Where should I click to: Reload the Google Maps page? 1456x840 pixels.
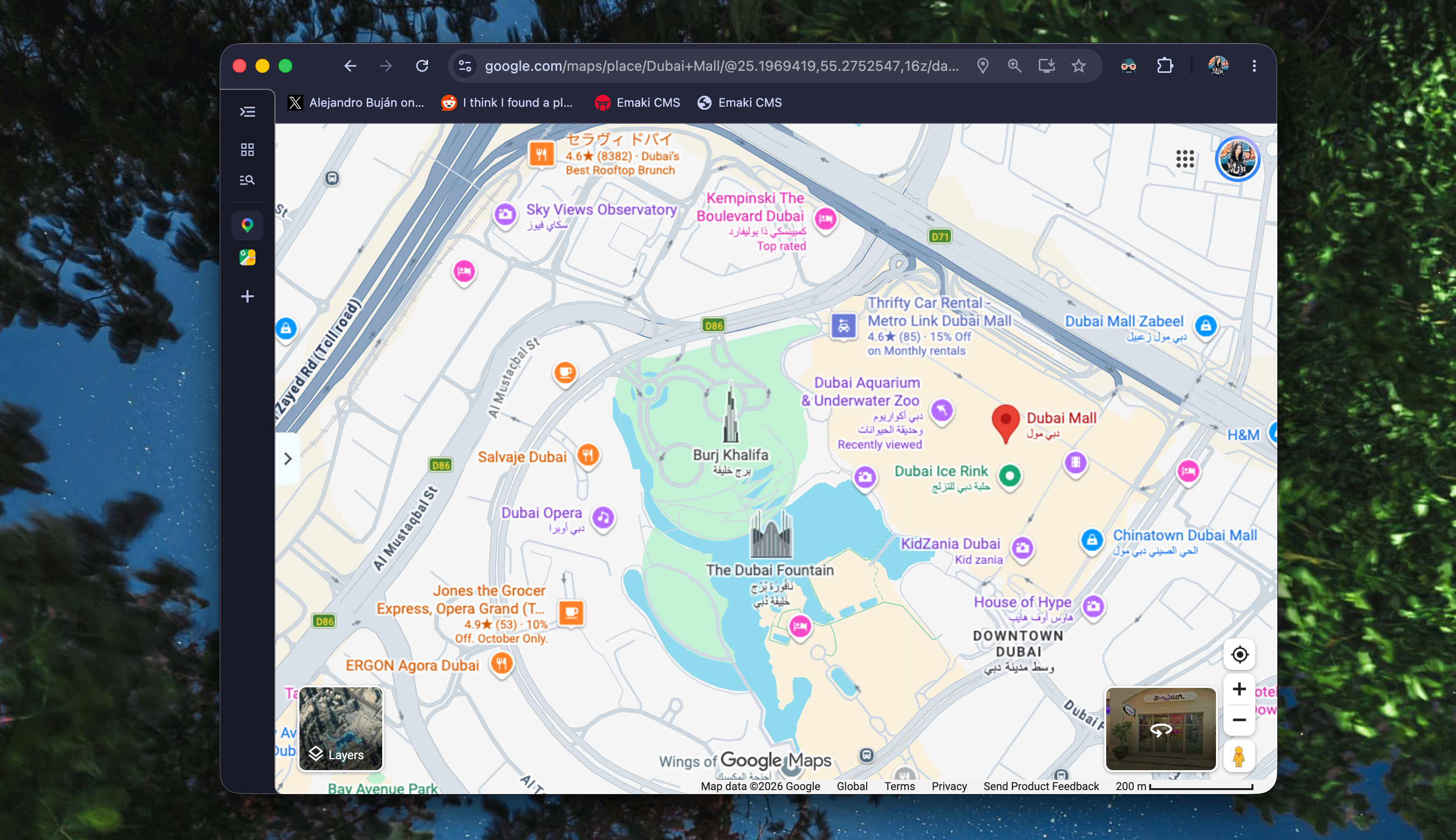click(x=423, y=66)
